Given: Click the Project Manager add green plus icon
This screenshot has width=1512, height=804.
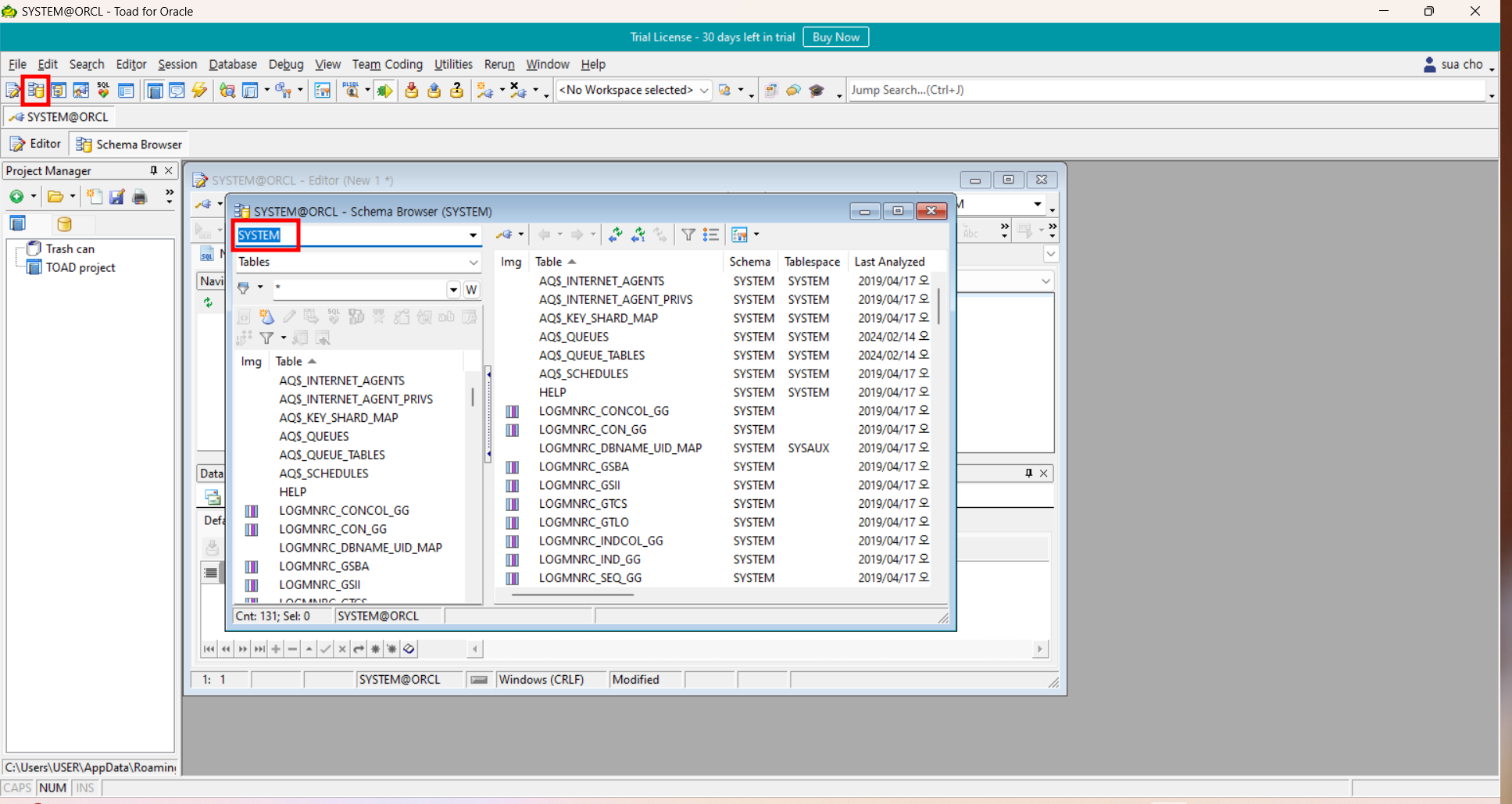Looking at the screenshot, I should point(16,197).
